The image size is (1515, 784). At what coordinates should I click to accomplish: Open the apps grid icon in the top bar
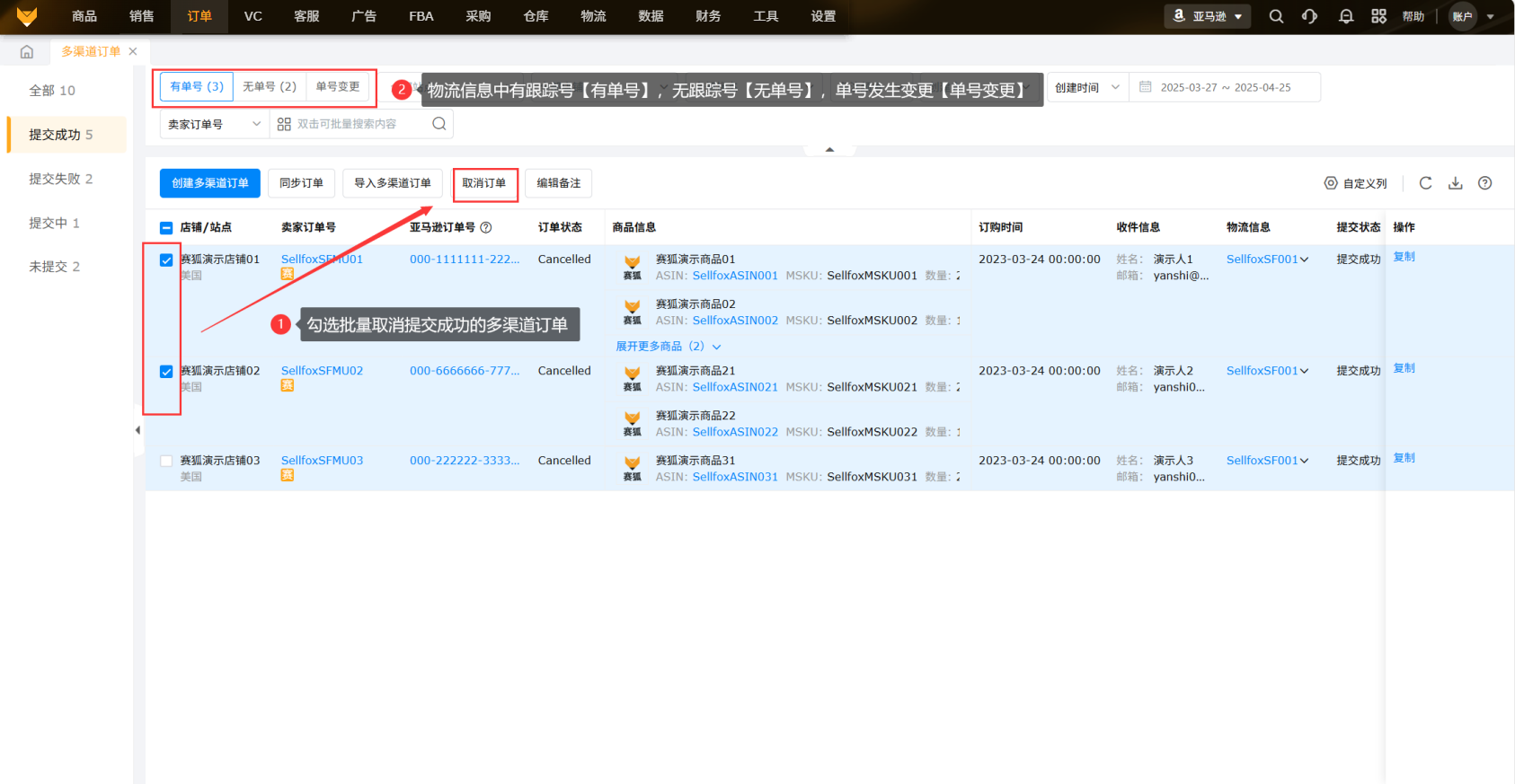point(1378,16)
